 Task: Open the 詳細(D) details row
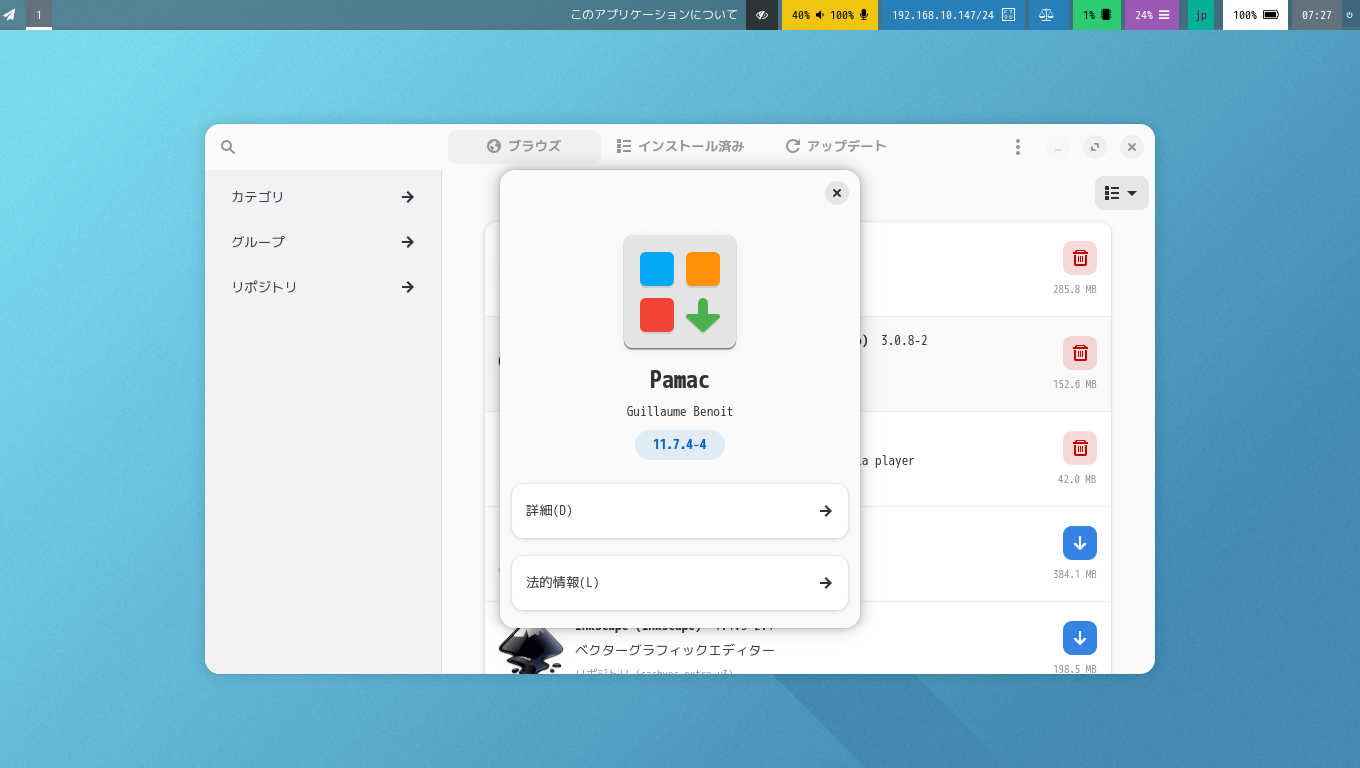(x=680, y=511)
